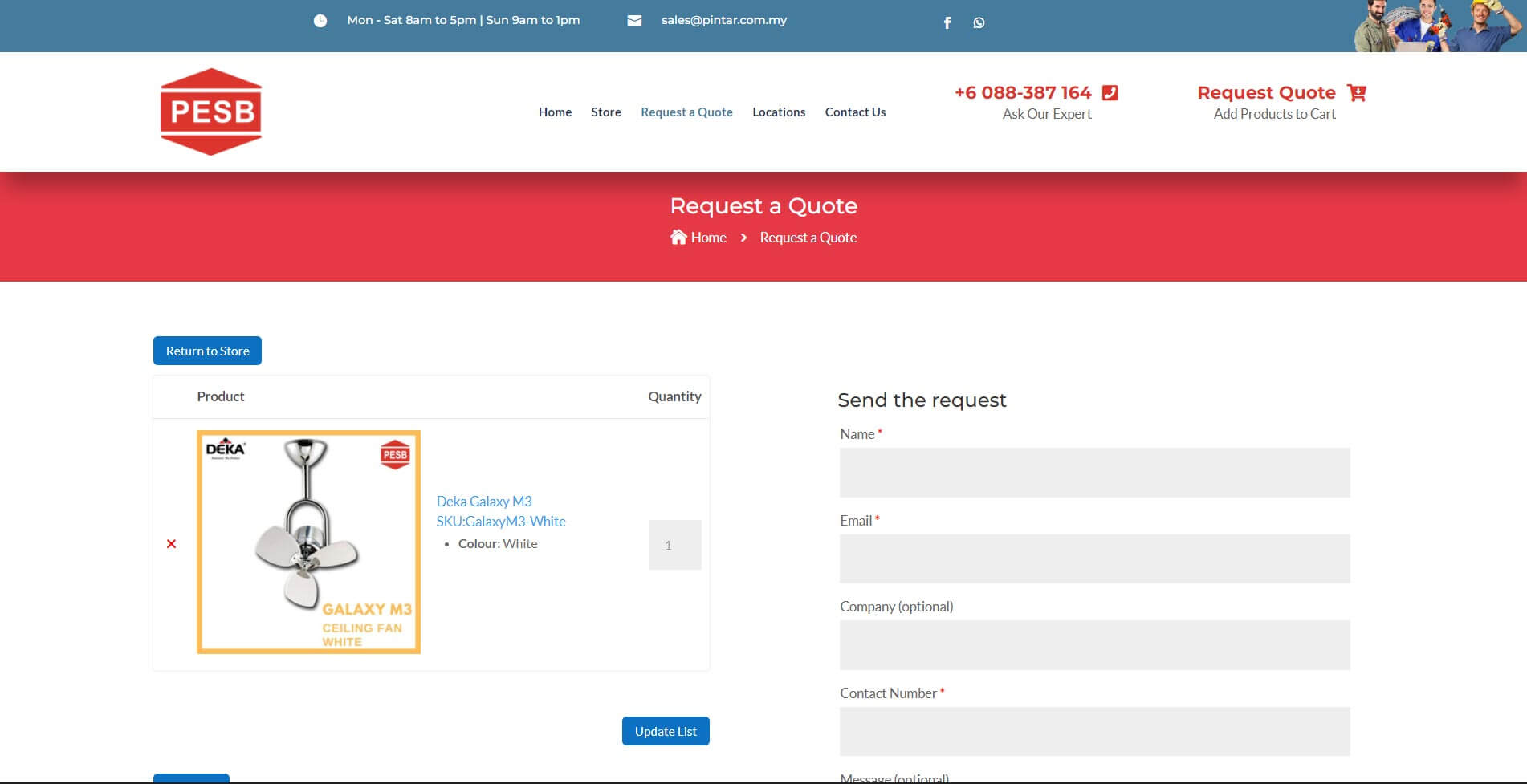Screen dimensions: 1527x784
Task: Open Store in the main navigation
Action: [x=606, y=112]
